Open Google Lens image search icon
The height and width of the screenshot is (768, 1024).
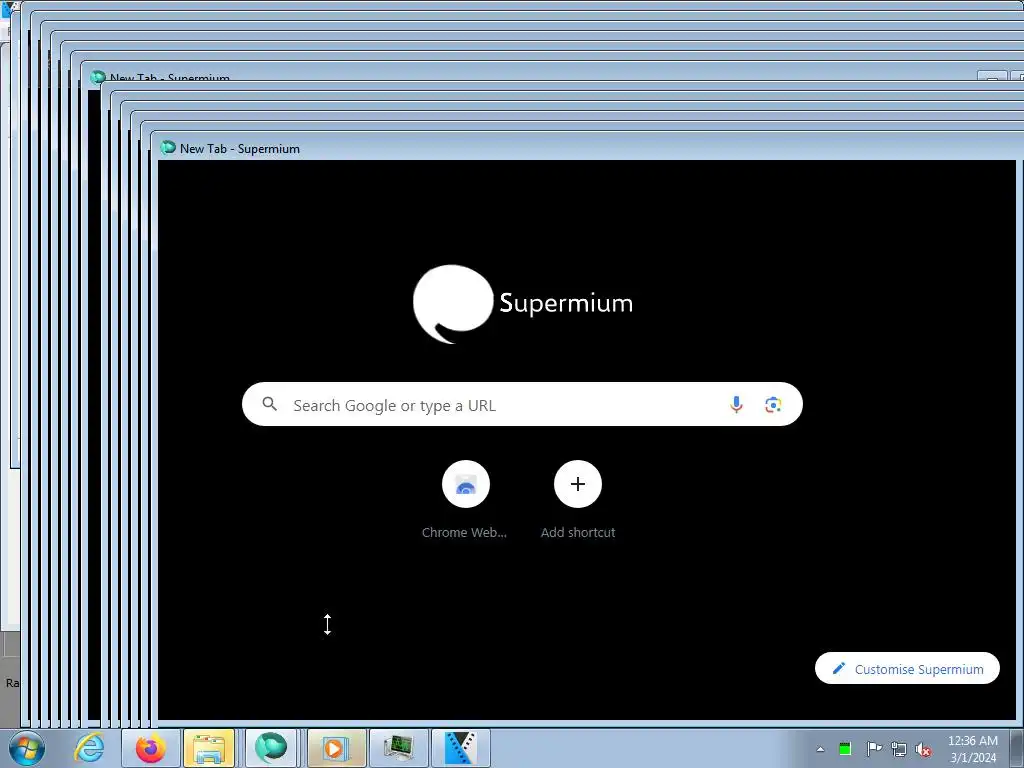click(773, 405)
